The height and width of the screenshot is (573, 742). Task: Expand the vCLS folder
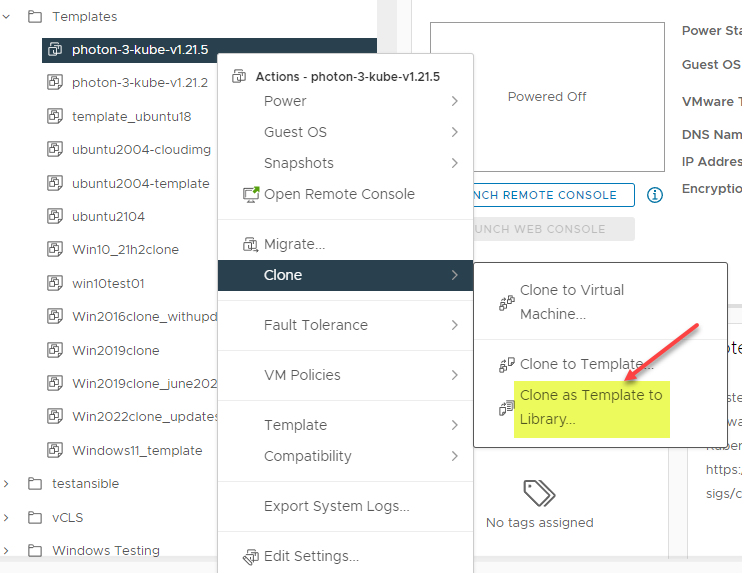(x=6, y=517)
